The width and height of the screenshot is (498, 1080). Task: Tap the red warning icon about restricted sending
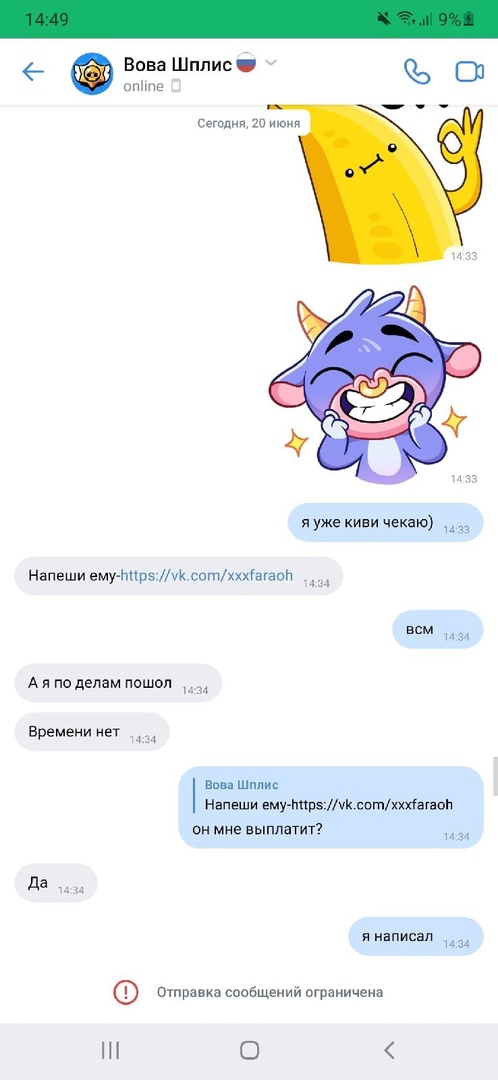click(126, 992)
